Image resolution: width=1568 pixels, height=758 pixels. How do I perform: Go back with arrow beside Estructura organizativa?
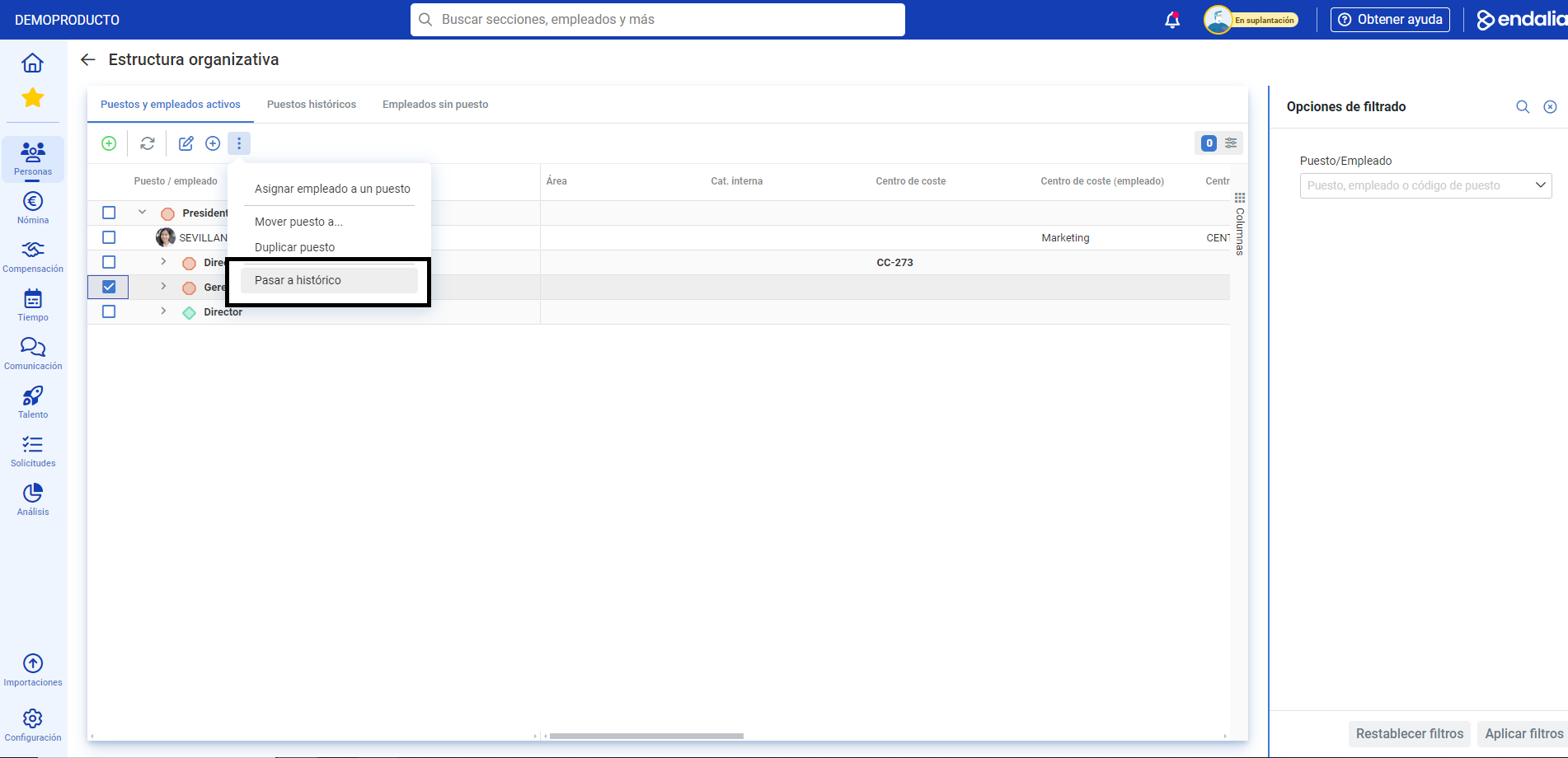[88, 59]
